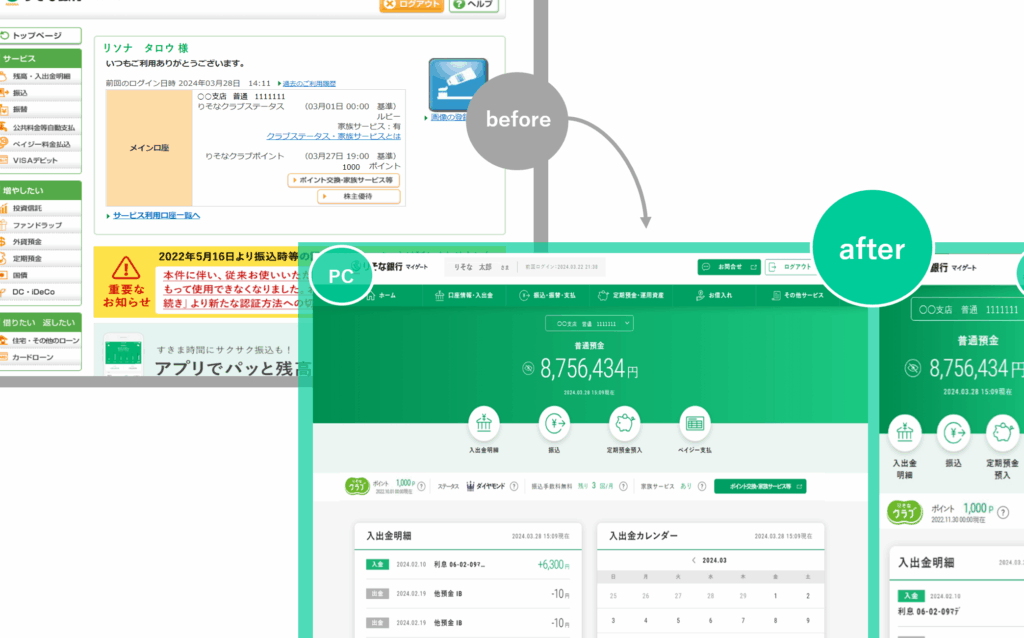Select 残高・入出金明細 in old sidebar
Viewport: 1024px width, 638px height.
tap(40, 76)
